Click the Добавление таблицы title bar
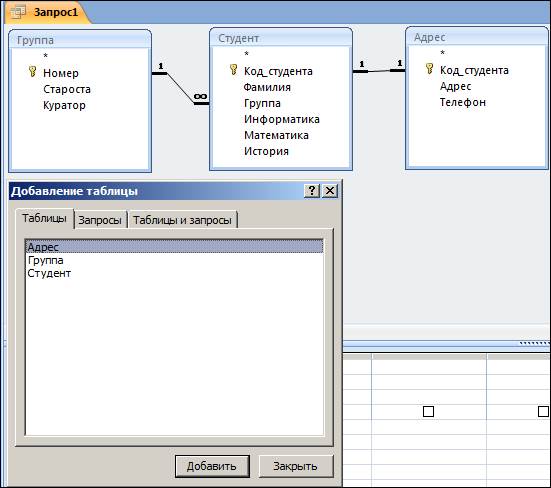The width and height of the screenshot is (551, 488). click(x=155, y=191)
